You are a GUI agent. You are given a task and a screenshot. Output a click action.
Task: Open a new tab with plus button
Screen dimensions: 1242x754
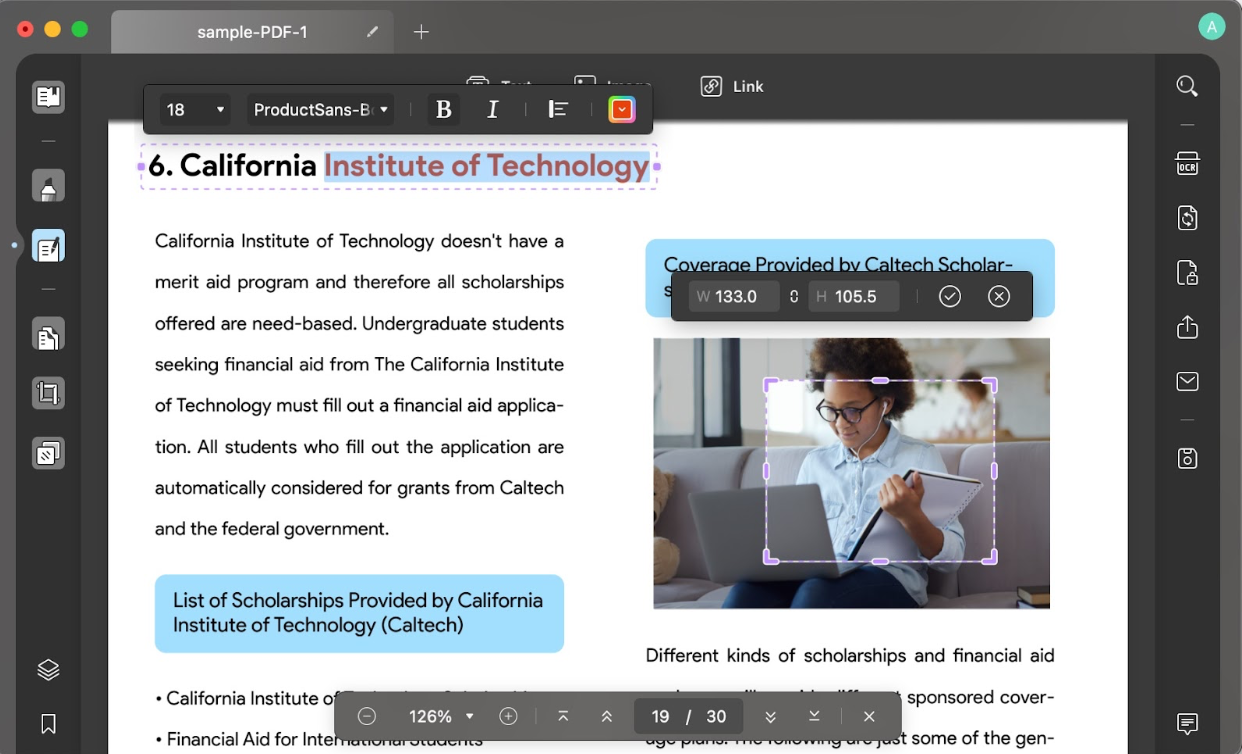click(x=421, y=32)
